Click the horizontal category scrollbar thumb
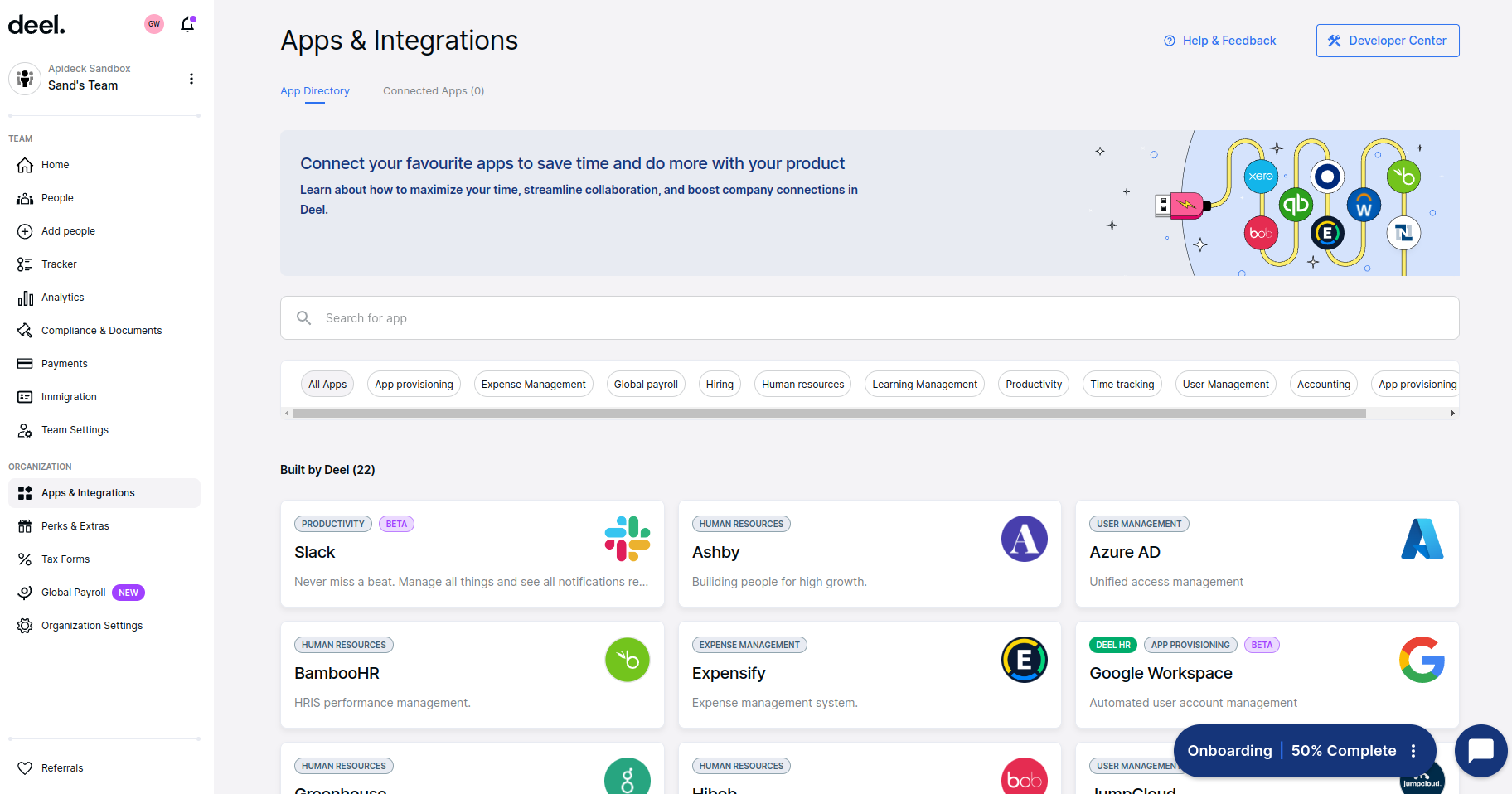The image size is (1512, 794). click(x=830, y=413)
